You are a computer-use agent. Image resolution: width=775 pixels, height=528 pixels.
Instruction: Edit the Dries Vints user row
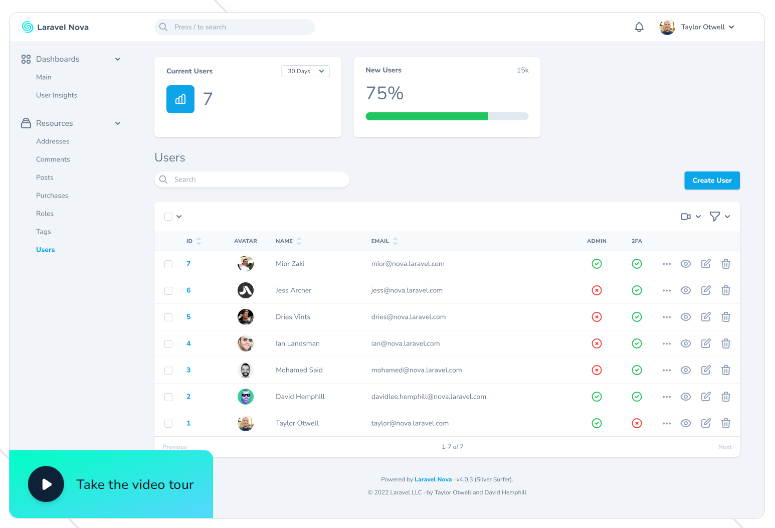pyautogui.click(x=706, y=317)
